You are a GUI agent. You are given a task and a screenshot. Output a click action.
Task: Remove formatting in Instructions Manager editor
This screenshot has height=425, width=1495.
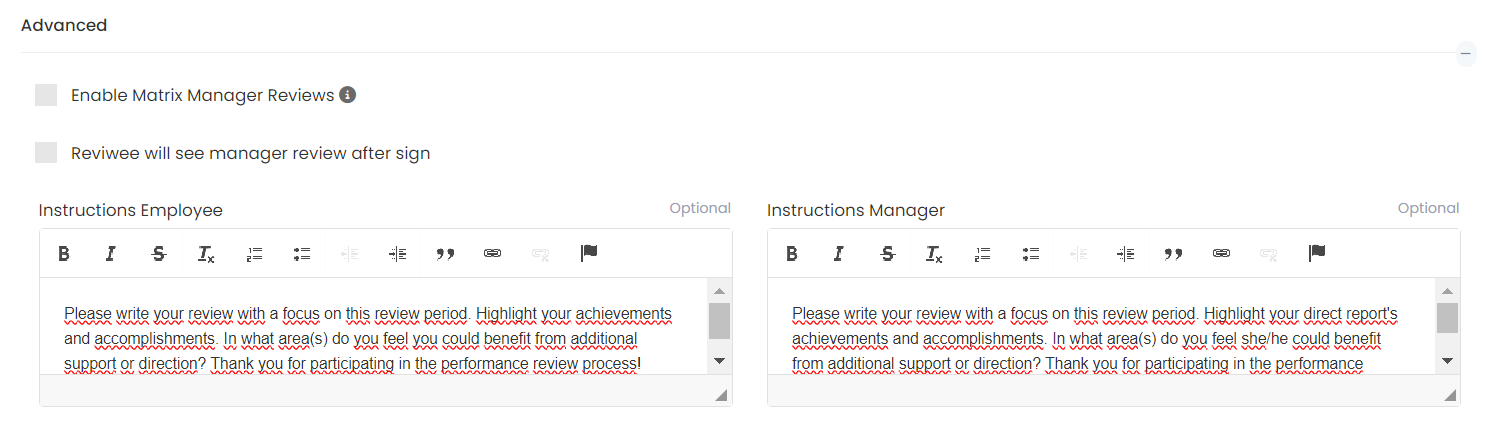pos(934,254)
